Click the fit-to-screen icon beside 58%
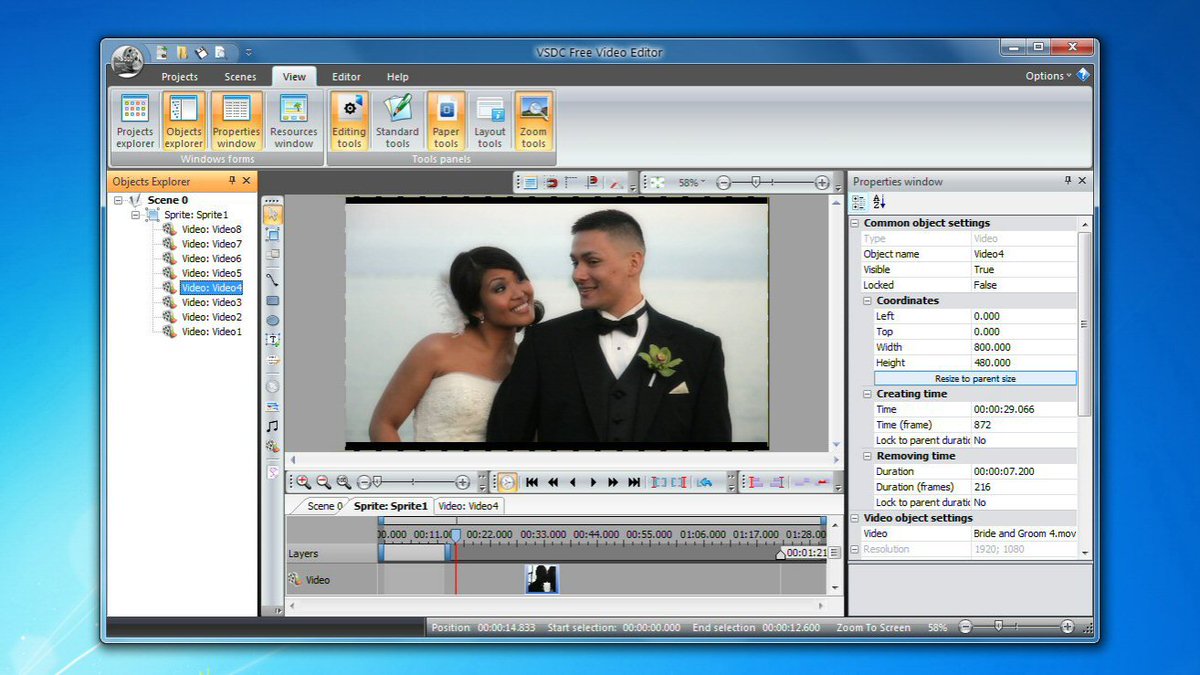 click(657, 183)
